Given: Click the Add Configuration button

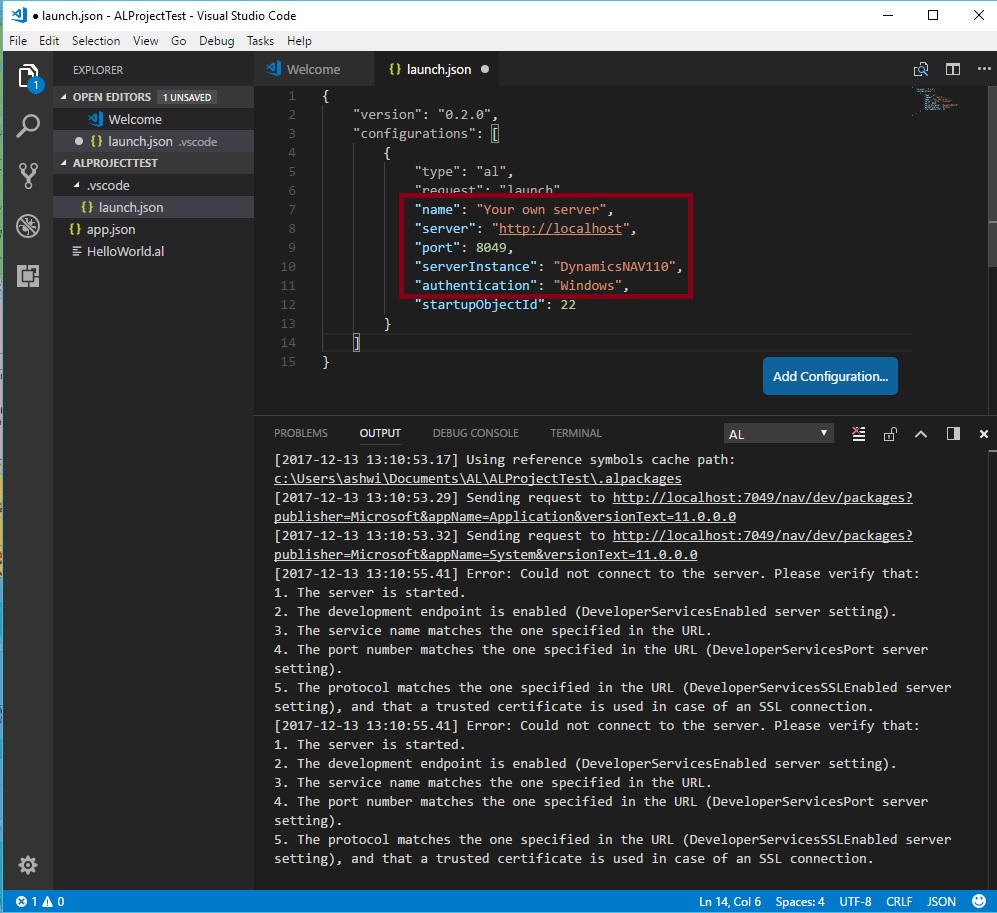Looking at the screenshot, I should pyautogui.click(x=830, y=376).
